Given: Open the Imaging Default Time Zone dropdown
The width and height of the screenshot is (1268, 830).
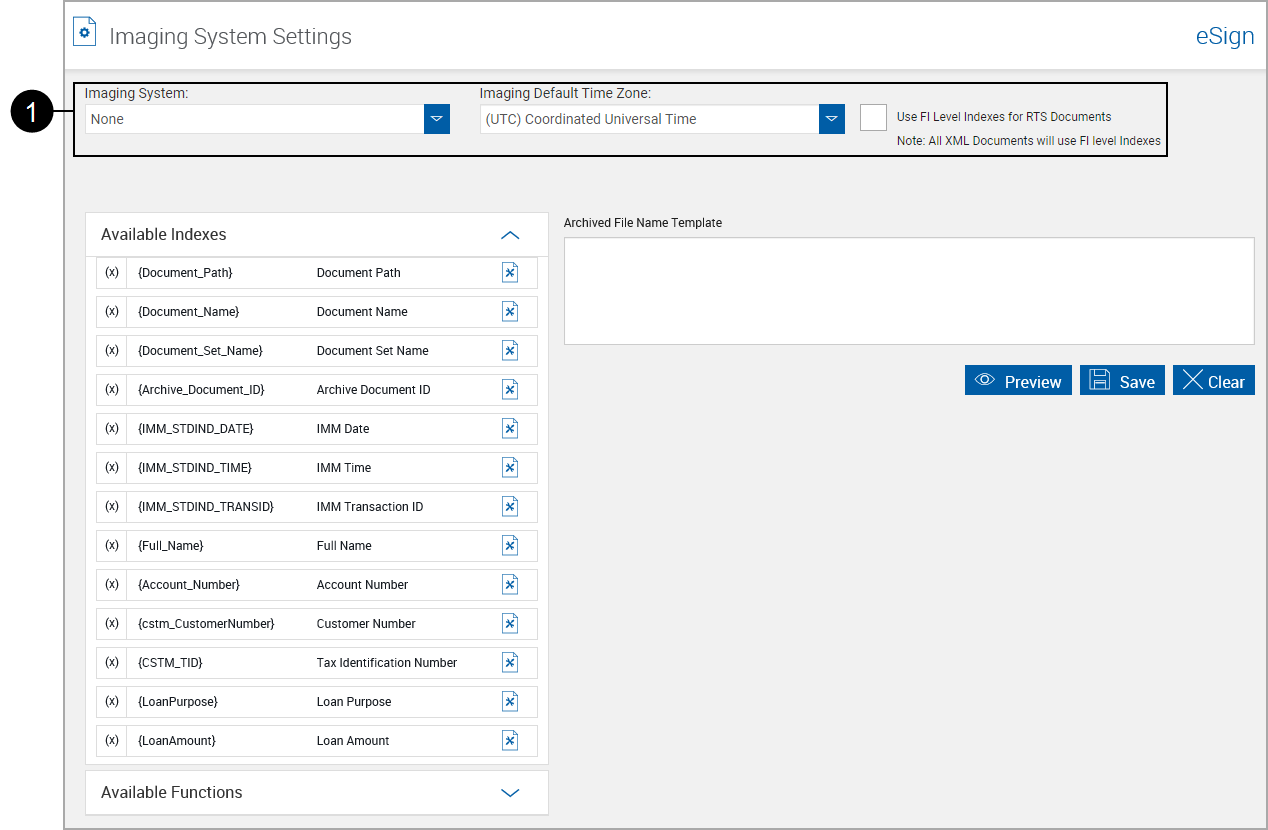Looking at the screenshot, I should 831,118.
